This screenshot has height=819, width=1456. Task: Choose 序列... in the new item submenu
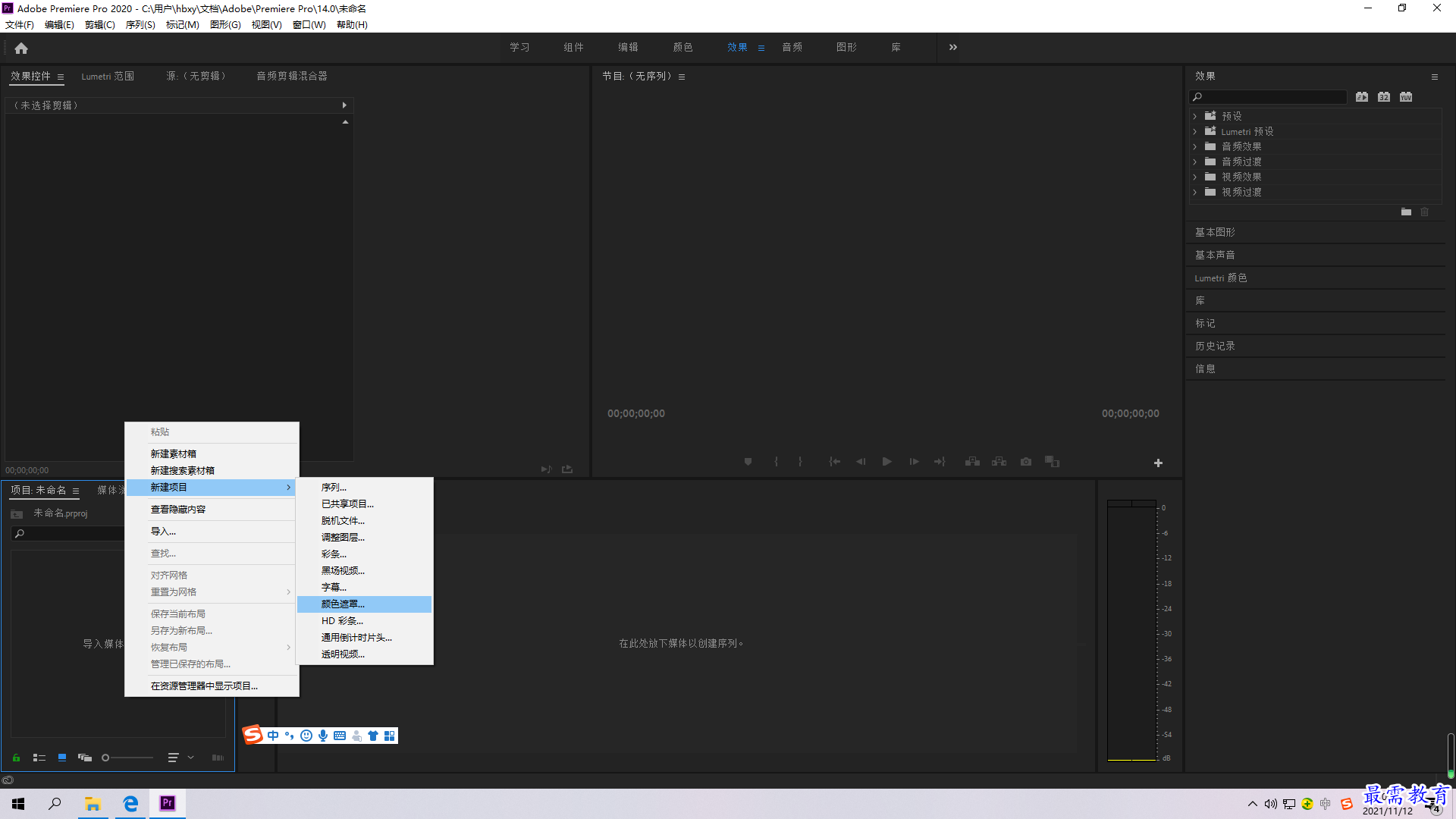click(364, 488)
